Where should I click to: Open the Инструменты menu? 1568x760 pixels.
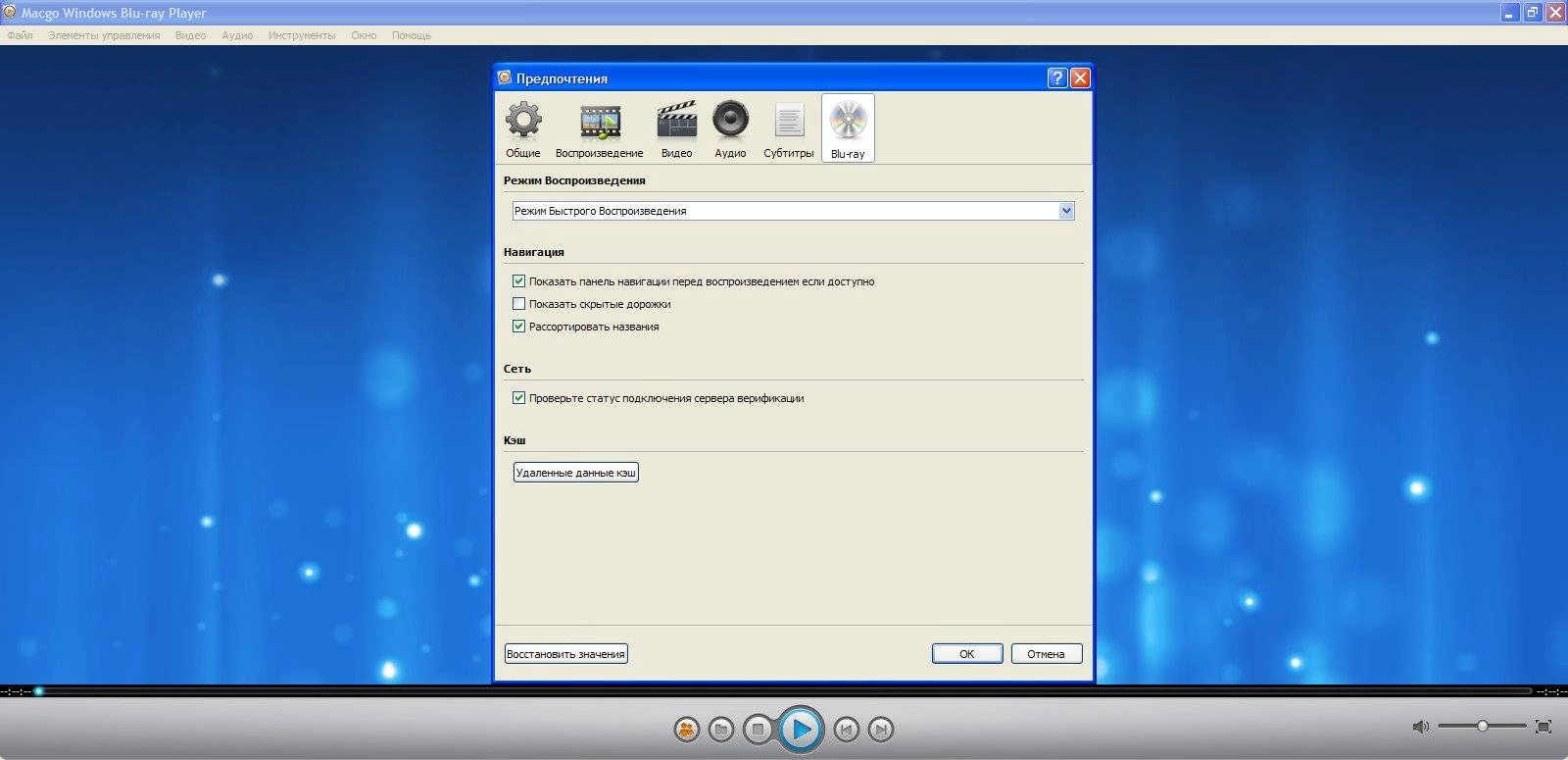(x=302, y=35)
